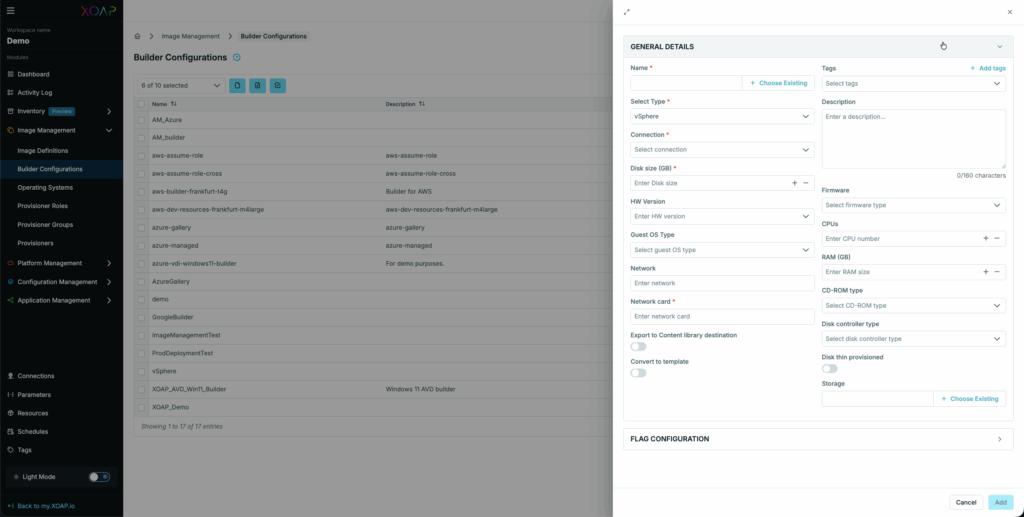
Task: Click the minus icon for CPUs
Action: click(997, 239)
